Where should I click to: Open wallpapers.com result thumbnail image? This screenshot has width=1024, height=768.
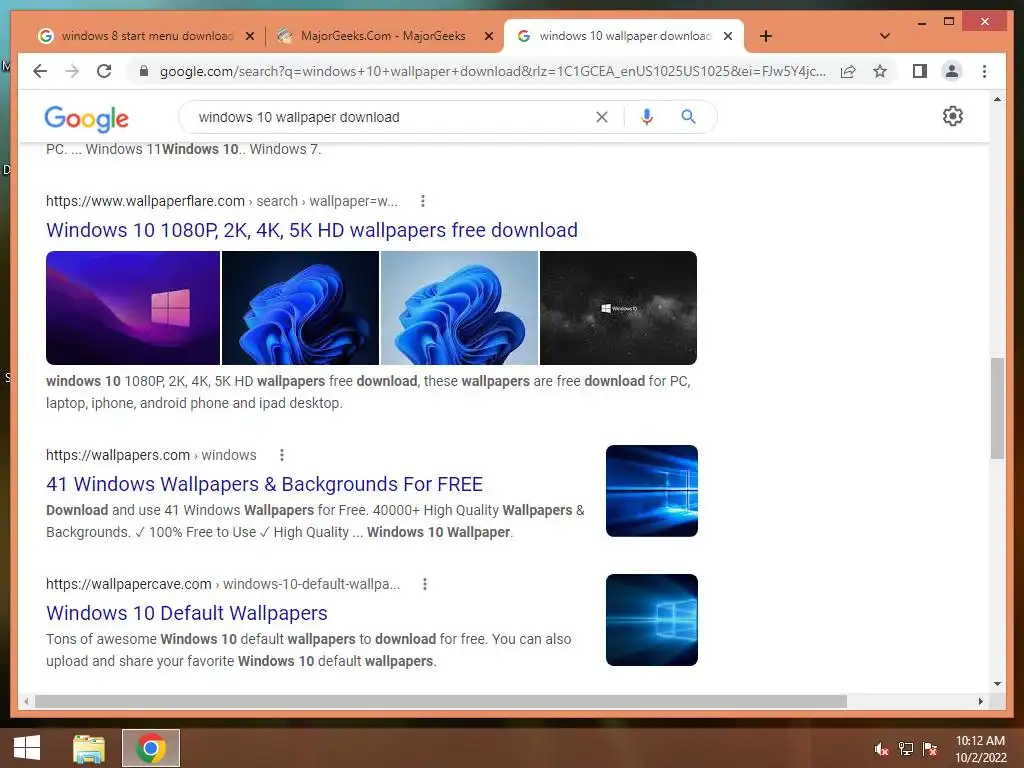[652, 491]
